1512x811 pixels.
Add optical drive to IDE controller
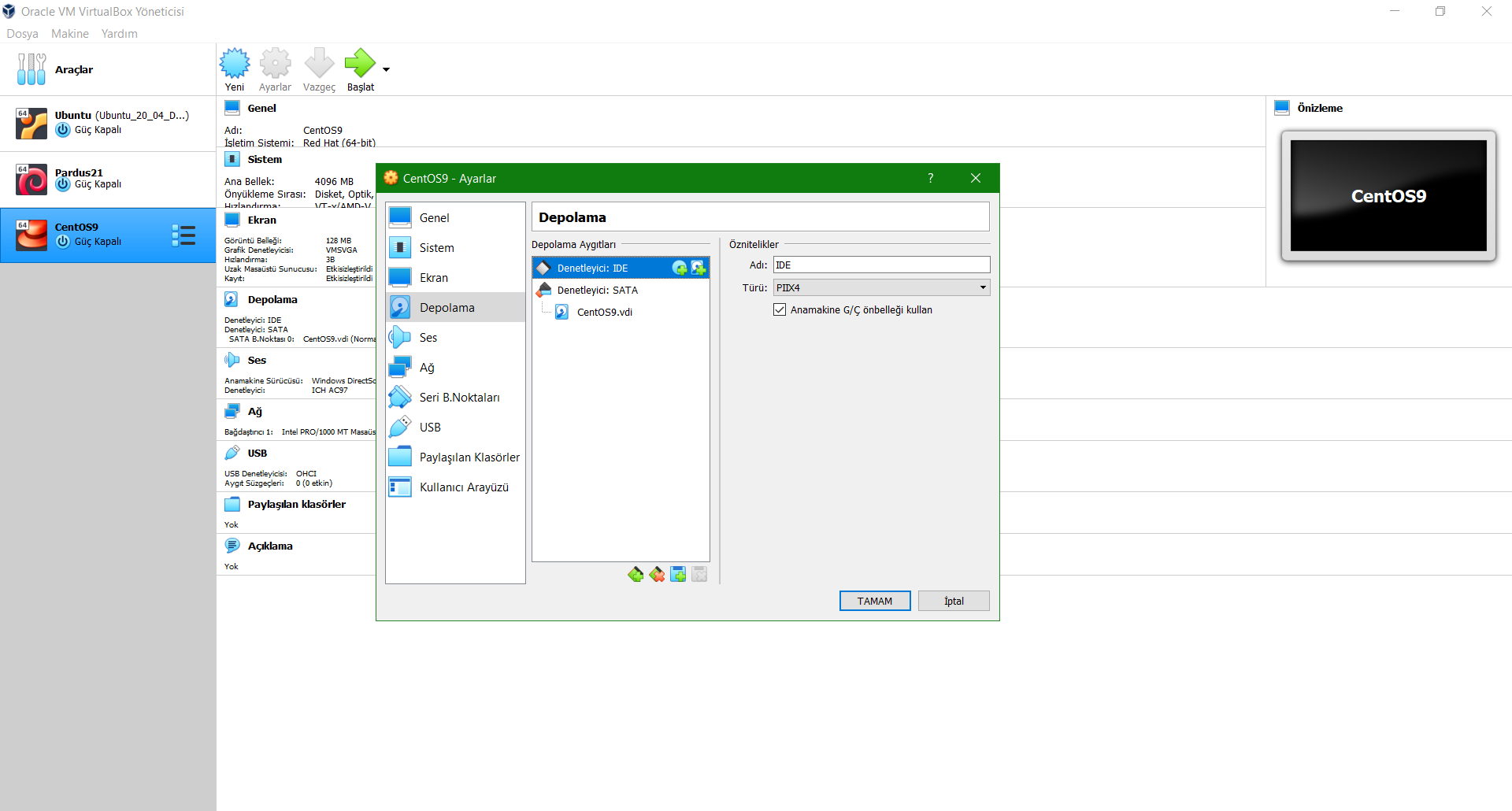point(680,268)
